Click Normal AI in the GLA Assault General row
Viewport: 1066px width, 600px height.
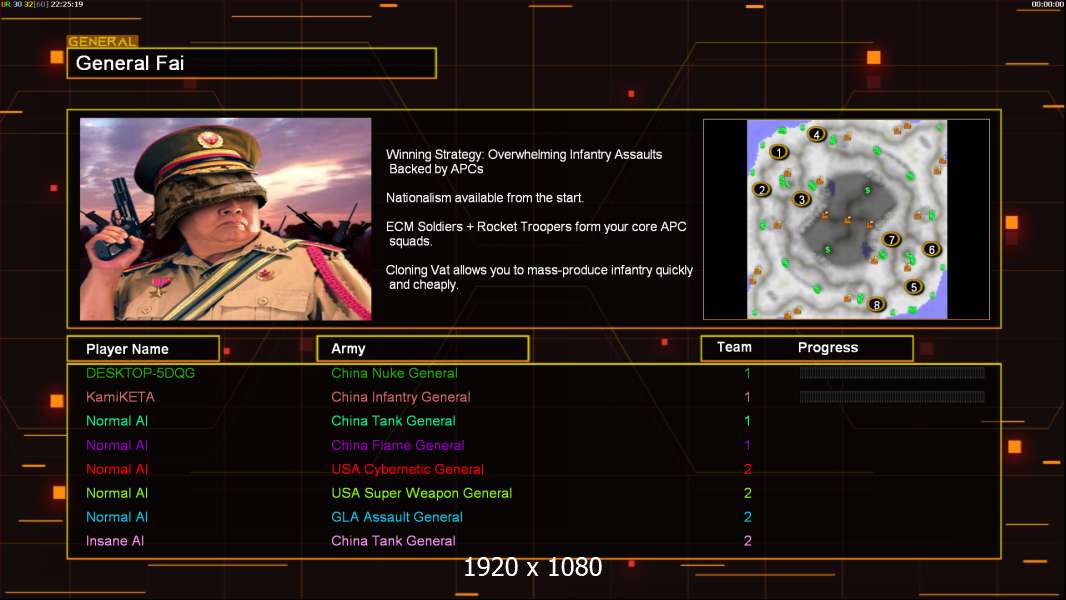117,516
